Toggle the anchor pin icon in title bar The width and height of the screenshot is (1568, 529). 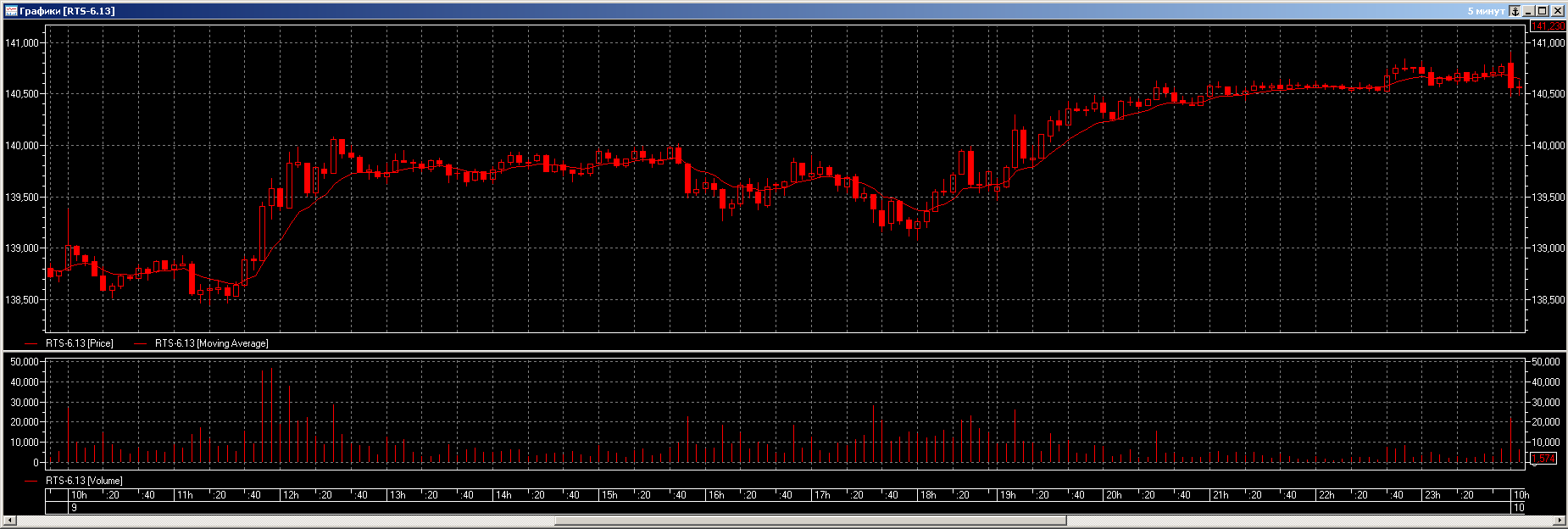coord(1515,11)
